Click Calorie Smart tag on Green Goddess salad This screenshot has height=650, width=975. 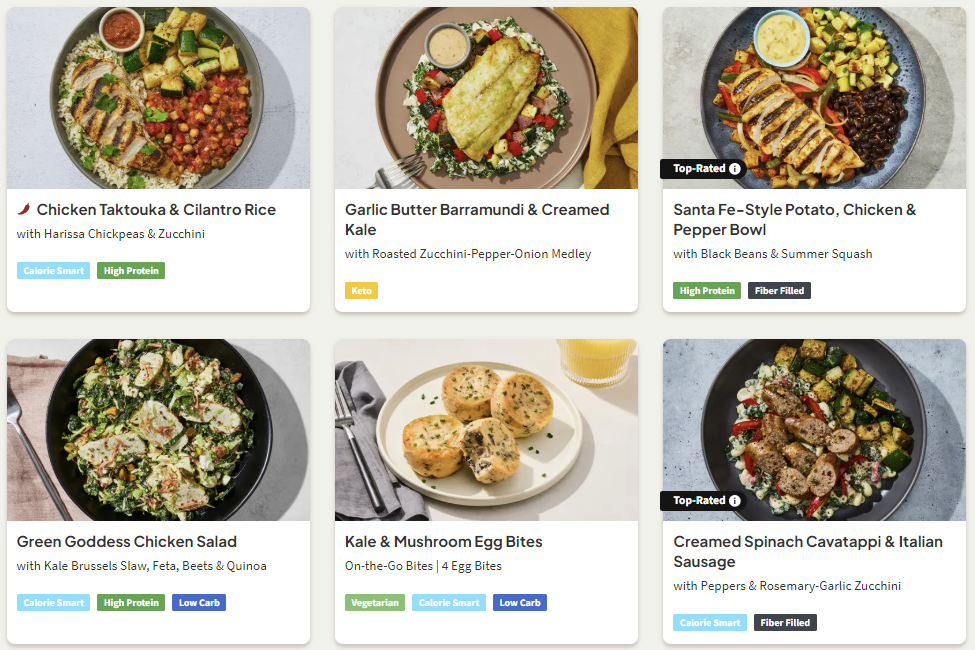point(53,603)
